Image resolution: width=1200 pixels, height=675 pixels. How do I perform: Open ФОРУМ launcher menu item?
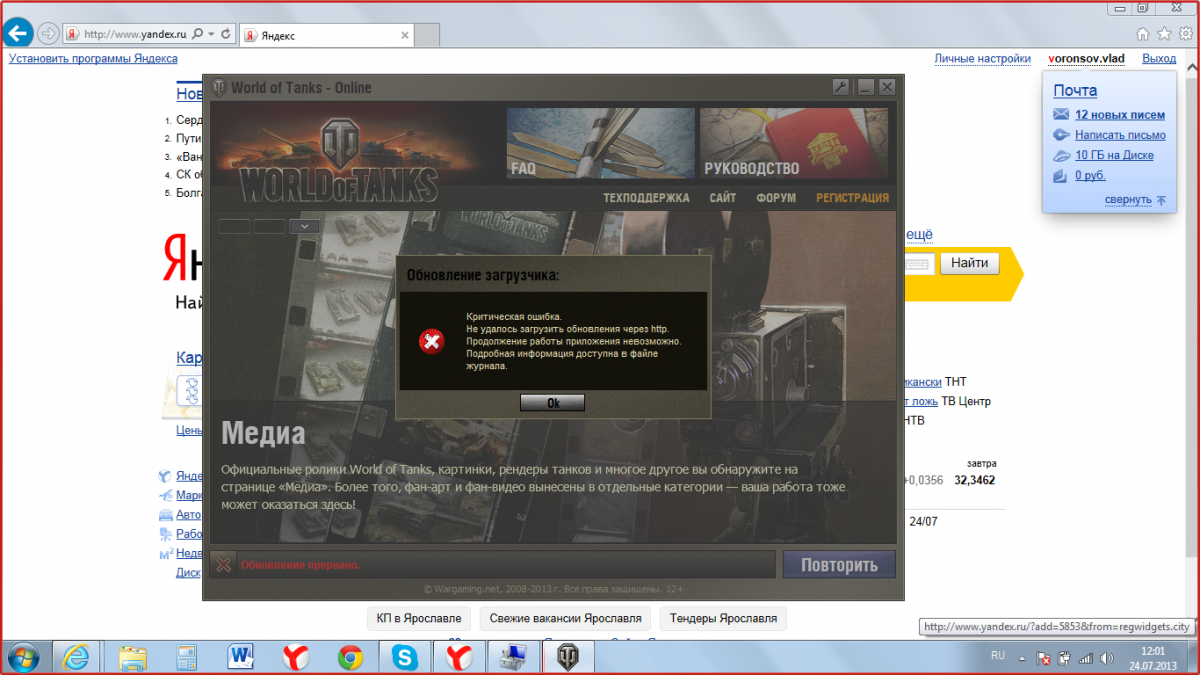click(x=776, y=198)
